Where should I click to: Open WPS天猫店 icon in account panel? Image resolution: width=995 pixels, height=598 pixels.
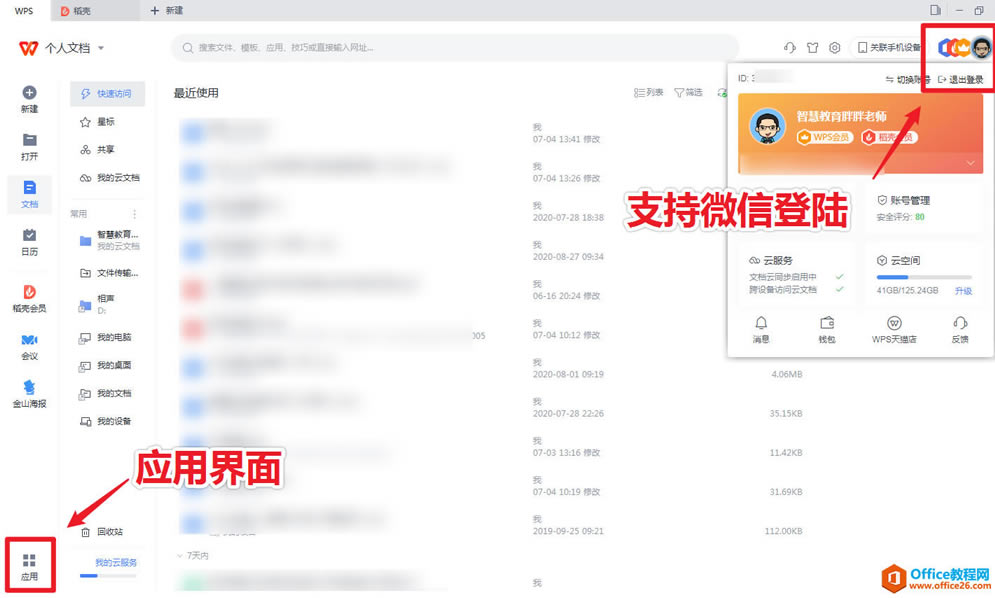(893, 322)
